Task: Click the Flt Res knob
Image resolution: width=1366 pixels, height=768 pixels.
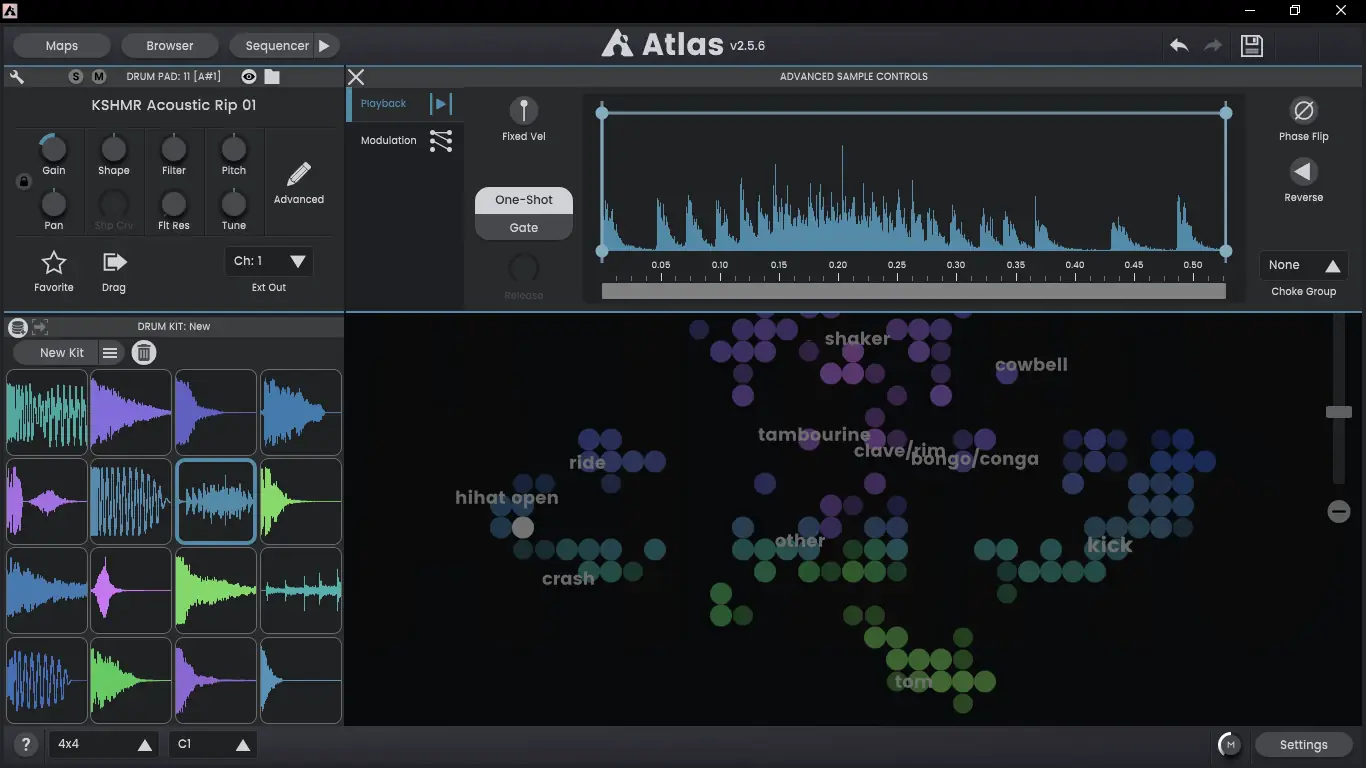Action: [174, 204]
